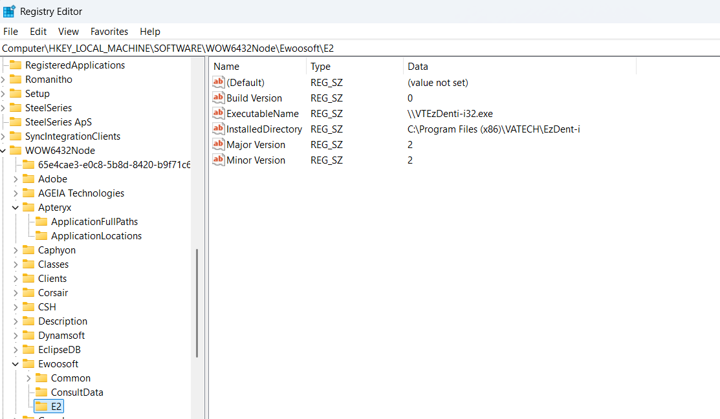Click the ConsultData folder icon

coord(41,392)
